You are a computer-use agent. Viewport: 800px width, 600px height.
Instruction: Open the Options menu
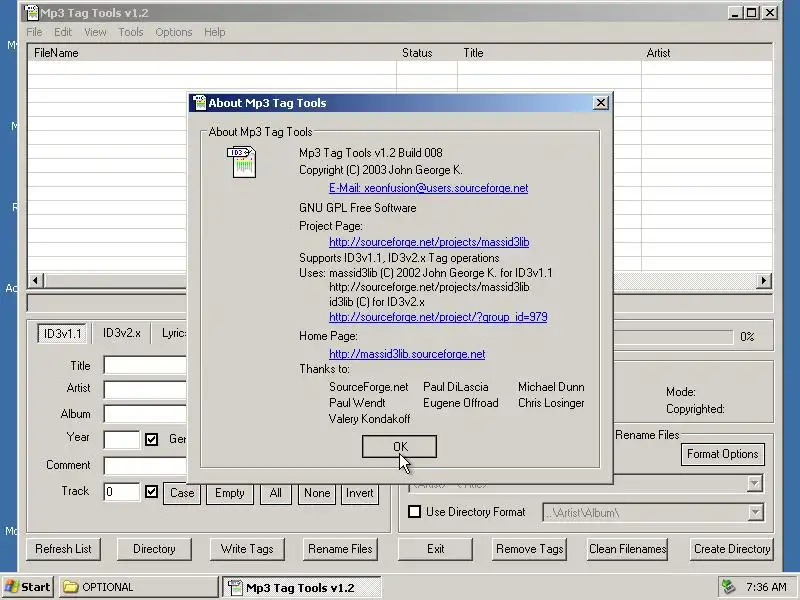(173, 32)
